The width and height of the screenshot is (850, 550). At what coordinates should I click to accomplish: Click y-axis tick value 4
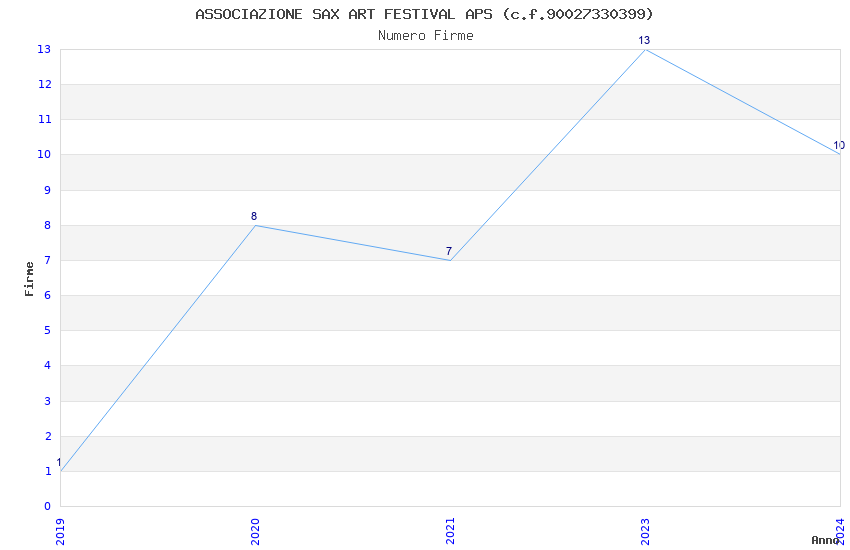[48, 366]
